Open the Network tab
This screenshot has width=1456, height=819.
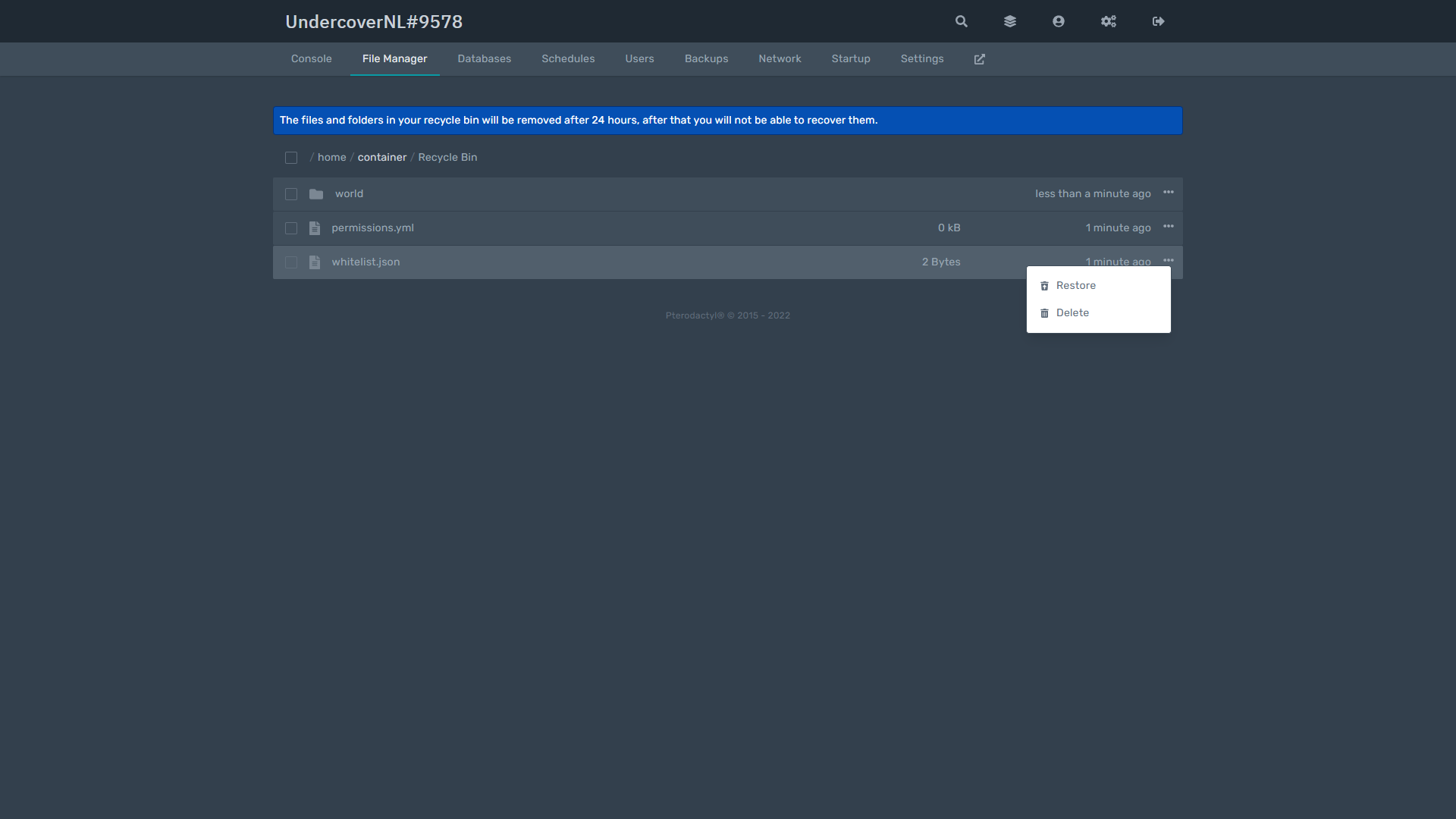tap(780, 59)
